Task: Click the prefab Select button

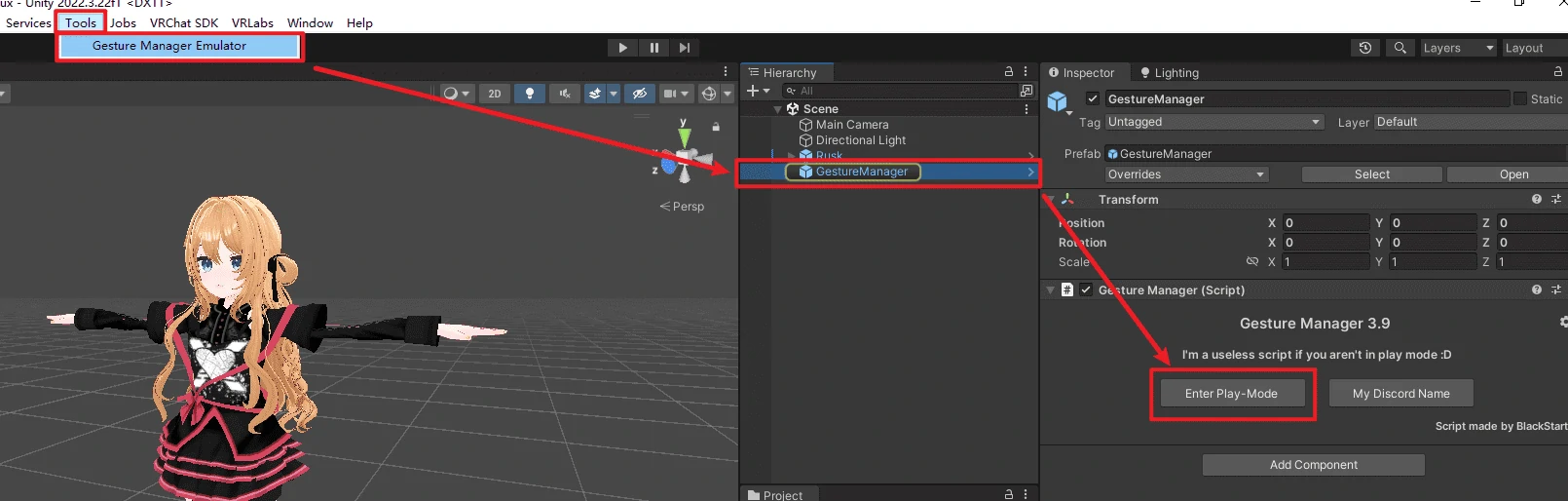Action: pyautogui.click(x=1372, y=174)
